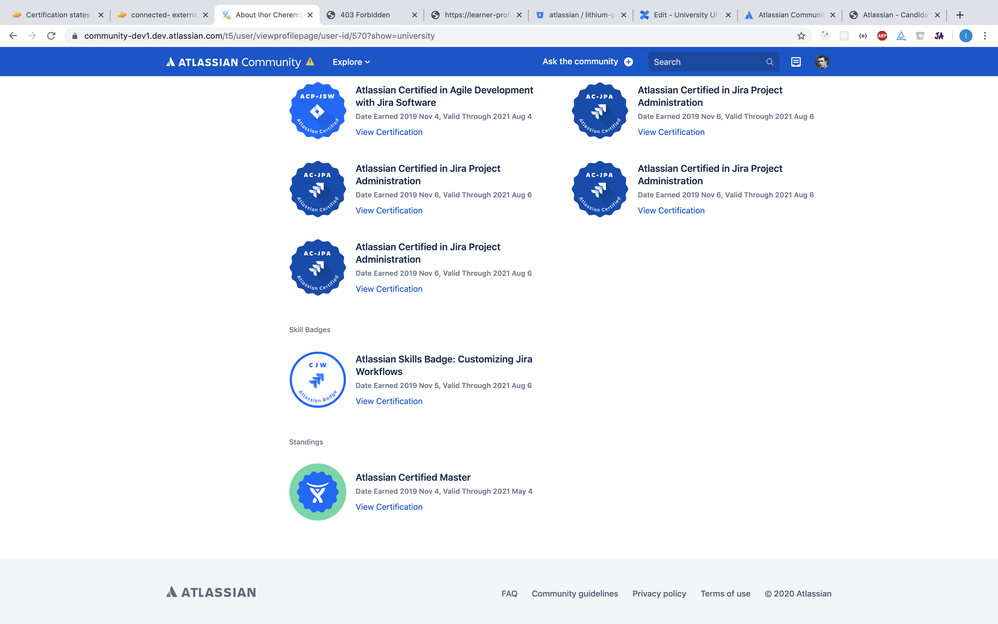Click 'Atlassian Skills Badge: Customizing Jira Workflows' title

444,365
